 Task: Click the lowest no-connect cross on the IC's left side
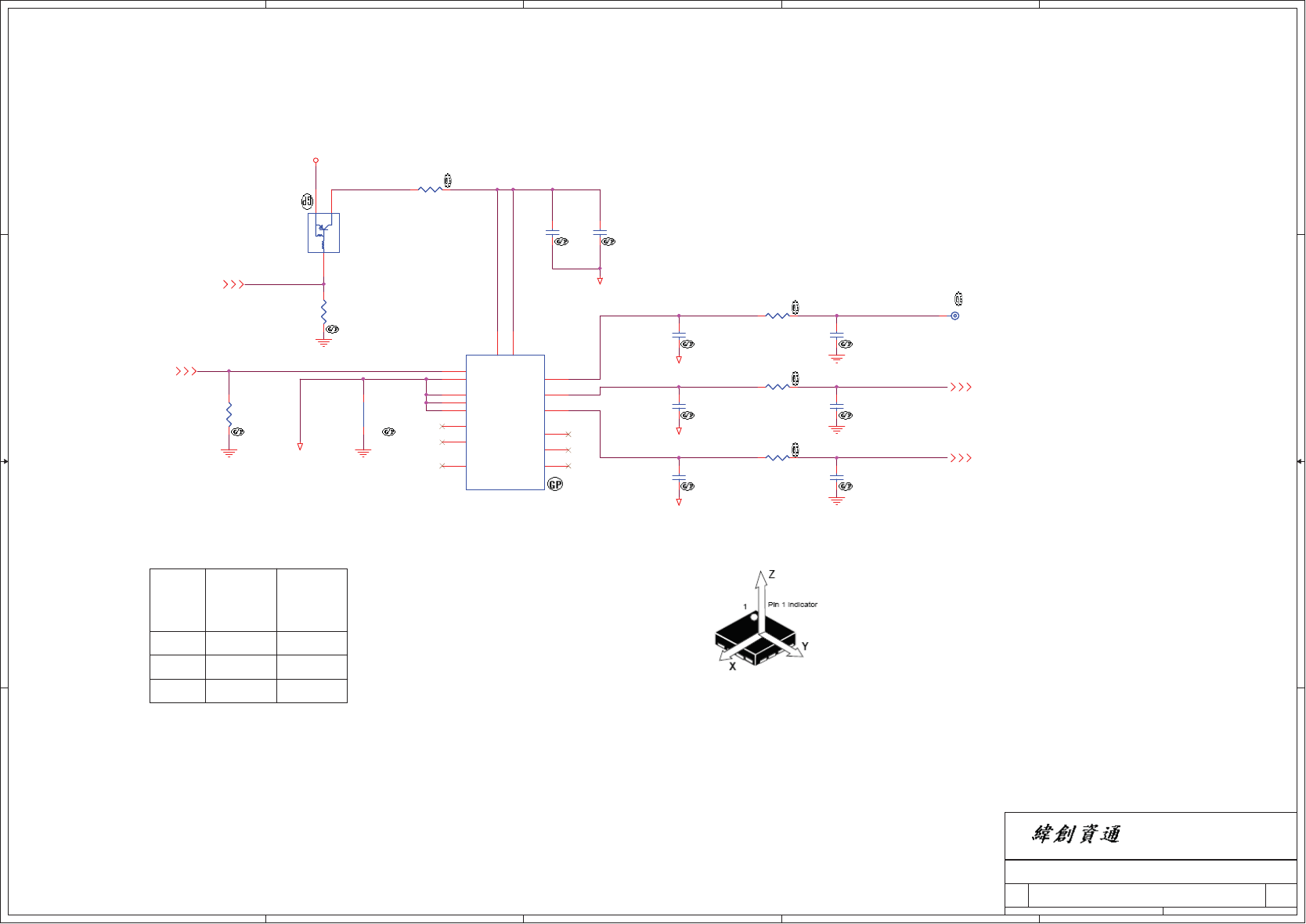(442, 466)
